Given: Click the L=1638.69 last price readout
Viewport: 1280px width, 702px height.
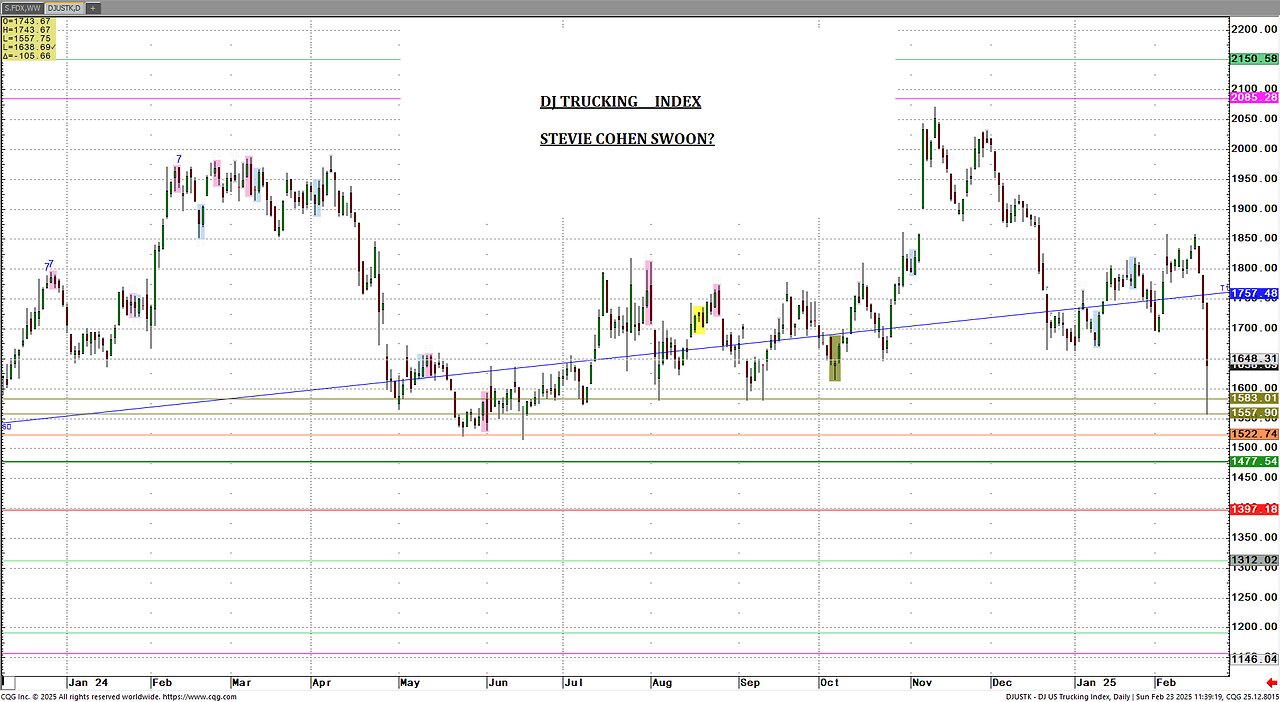Looking at the screenshot, I should [29, 47].
